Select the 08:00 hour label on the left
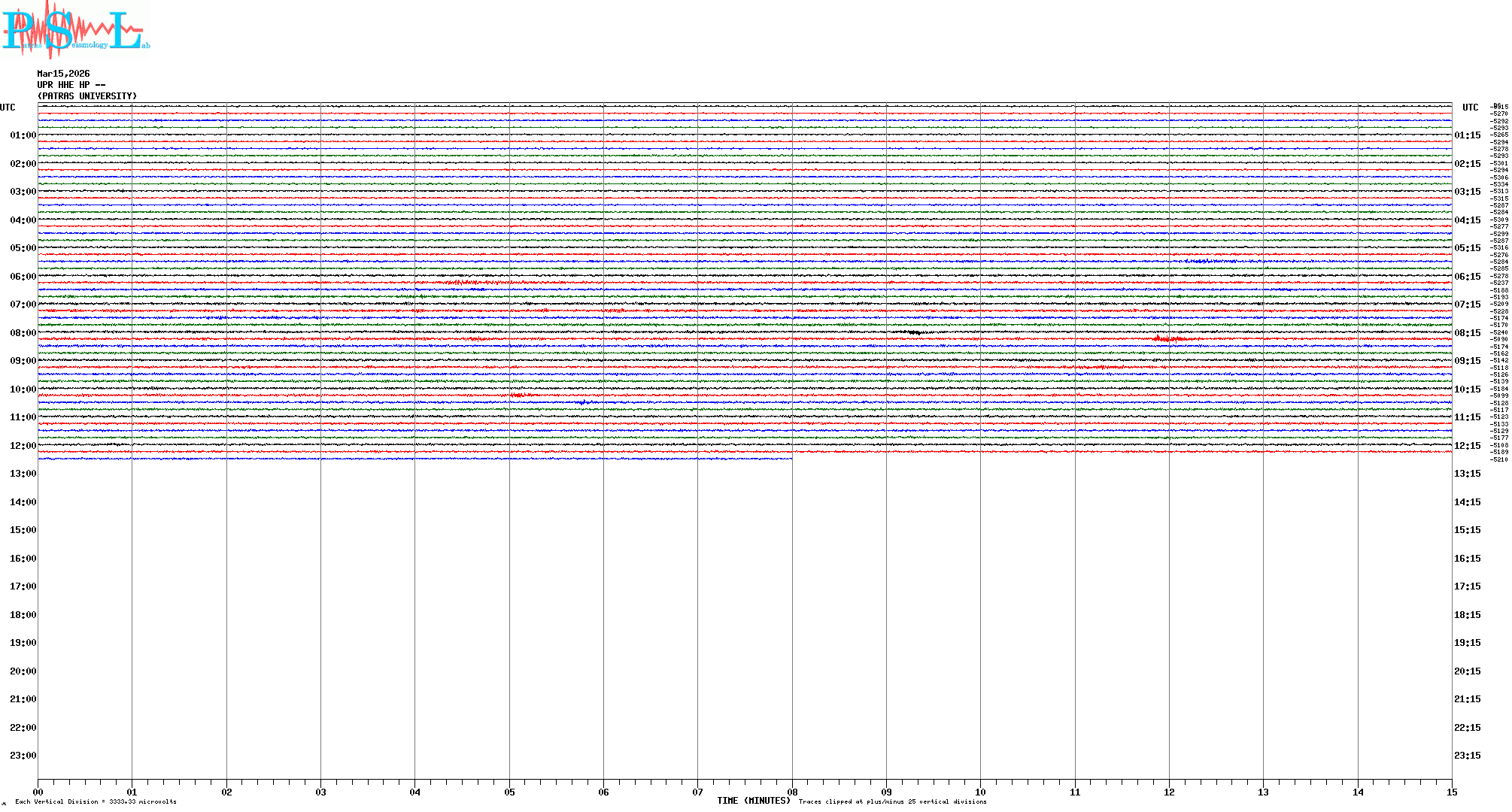The height and width of the screenshot is (812, 1512). coord(23,333)
